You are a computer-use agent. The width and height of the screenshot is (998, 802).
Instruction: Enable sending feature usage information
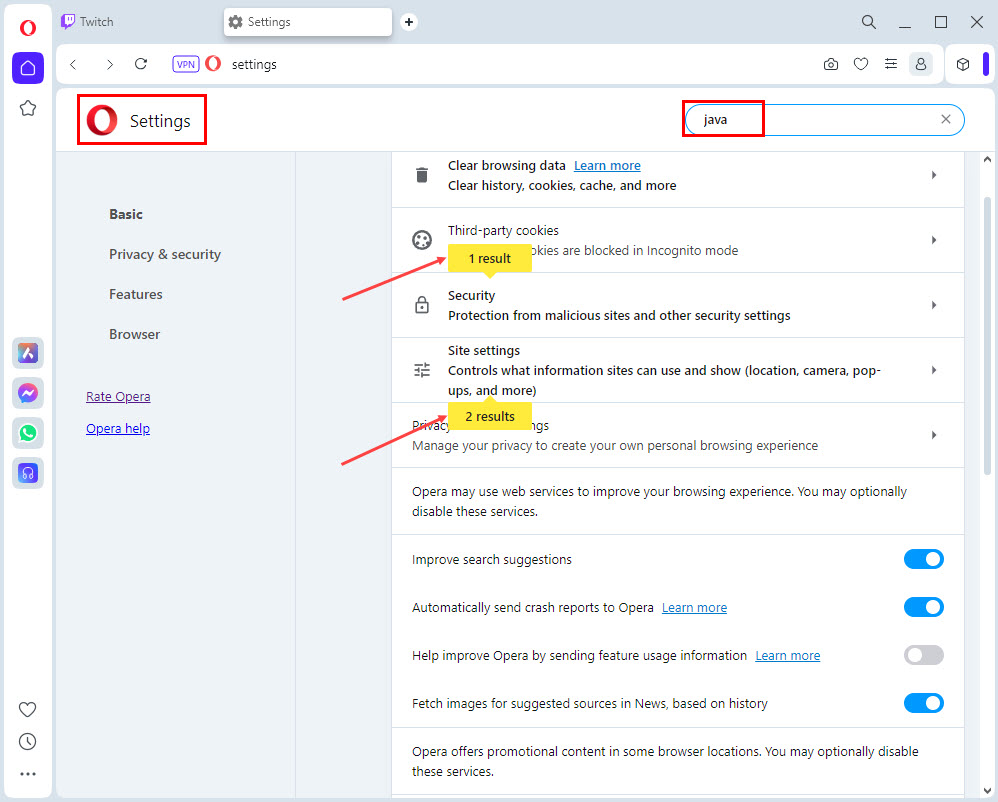924,656
